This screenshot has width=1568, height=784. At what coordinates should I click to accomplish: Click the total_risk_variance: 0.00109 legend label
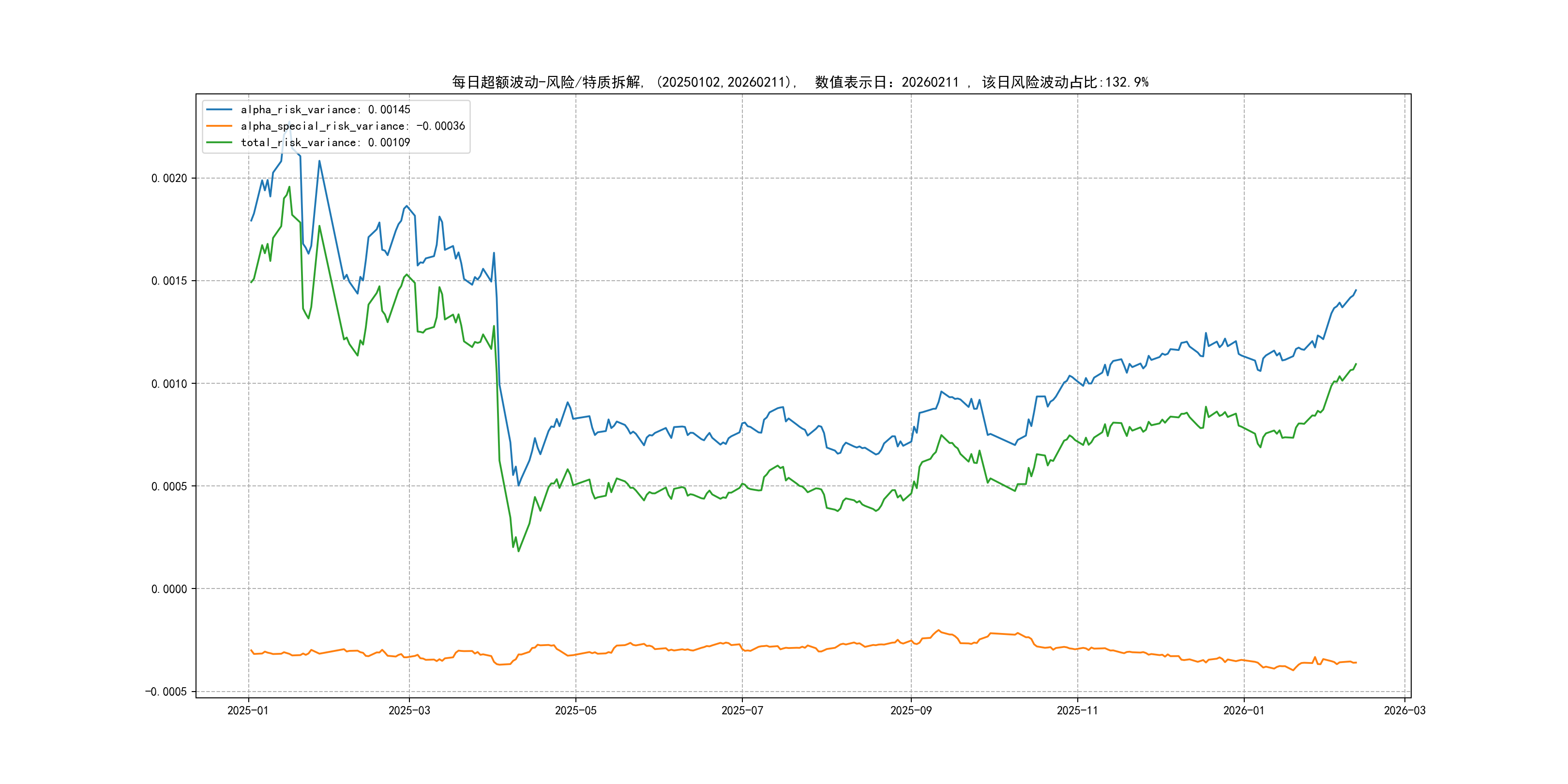point(325,142)
